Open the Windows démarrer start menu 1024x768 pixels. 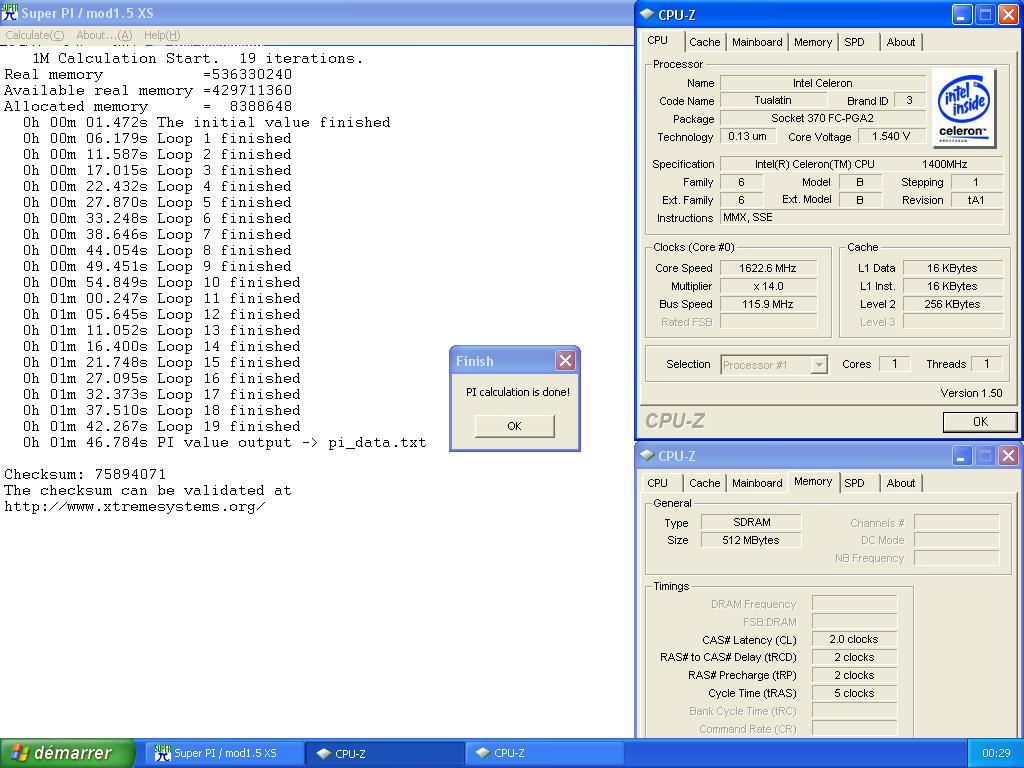tap(67, 753)
